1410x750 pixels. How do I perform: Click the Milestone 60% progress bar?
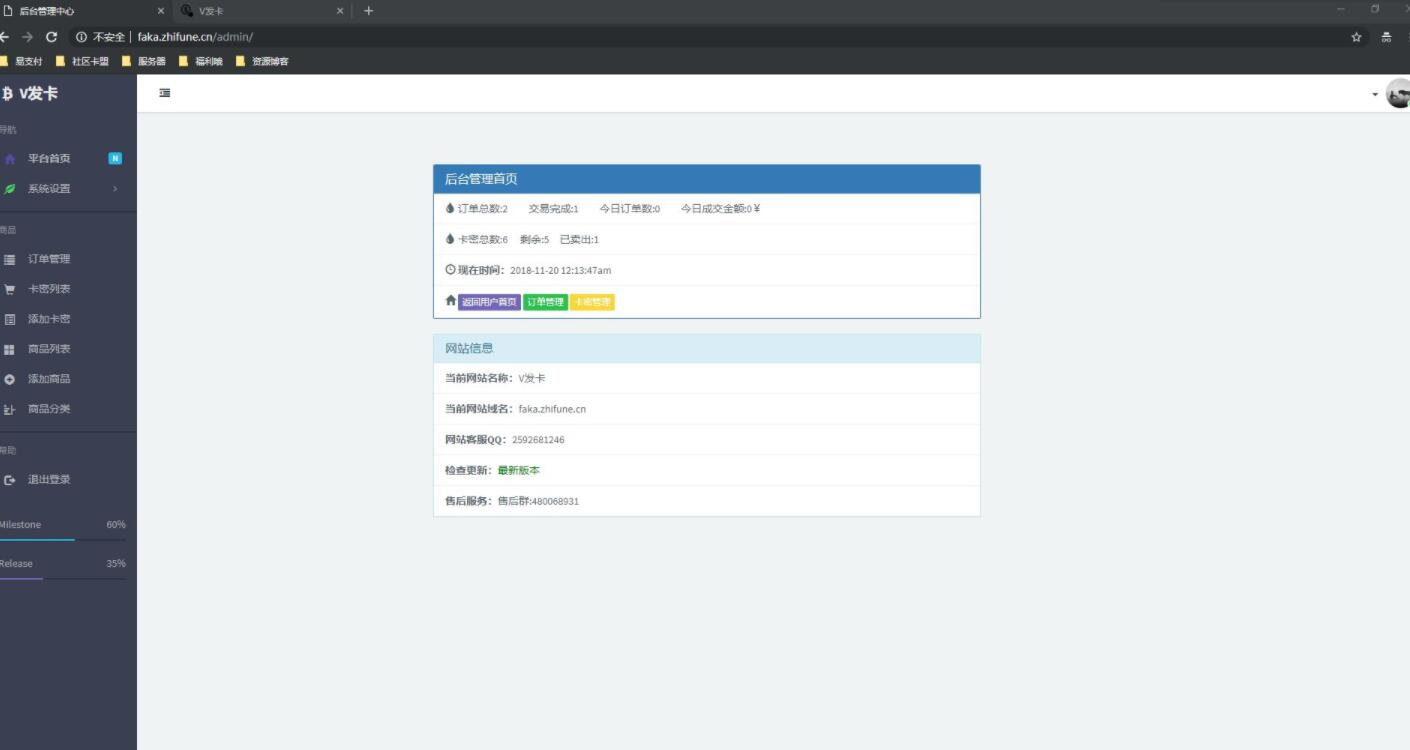[x=63, y=539]
